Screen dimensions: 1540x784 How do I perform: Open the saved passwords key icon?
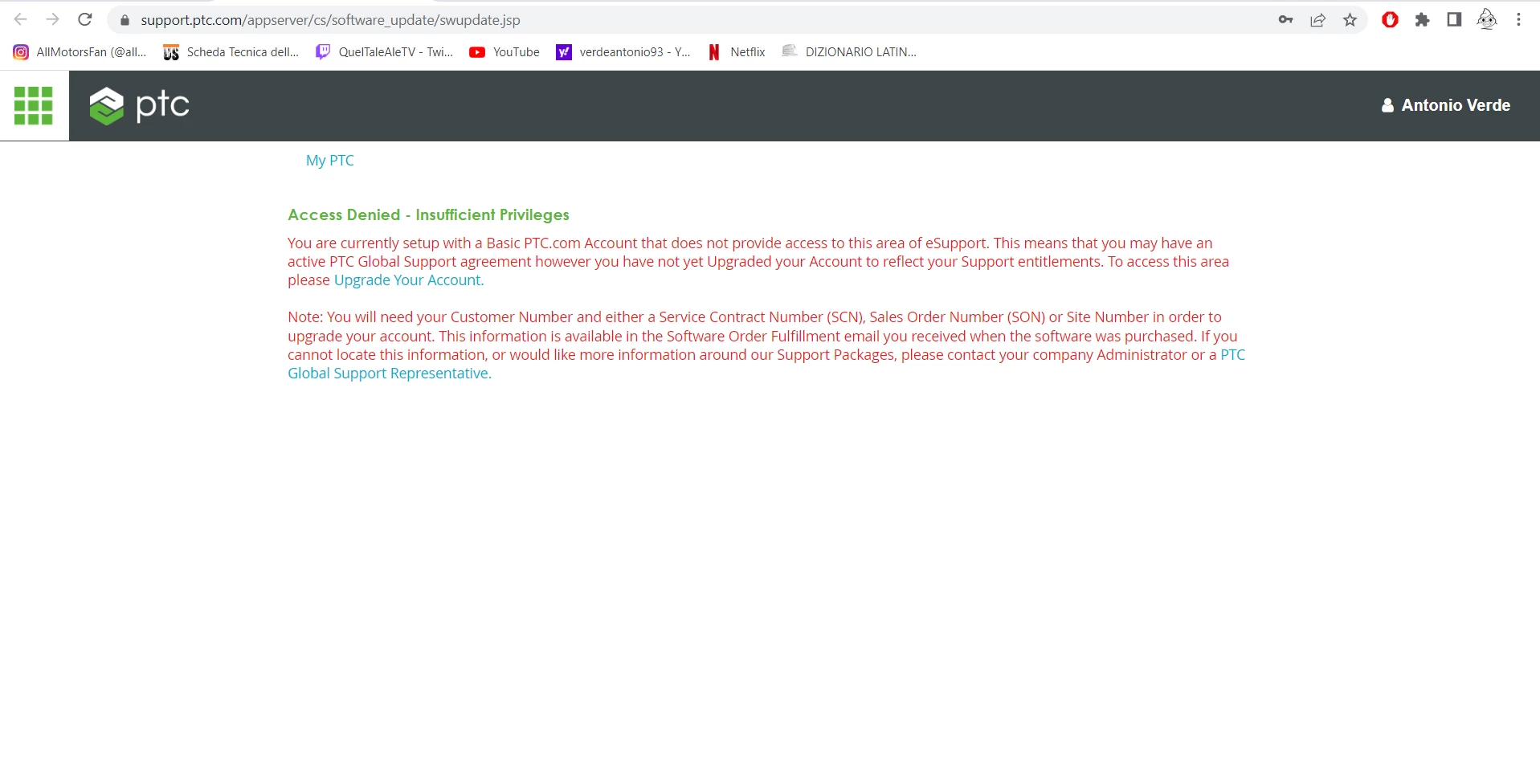pos(1285,20)
